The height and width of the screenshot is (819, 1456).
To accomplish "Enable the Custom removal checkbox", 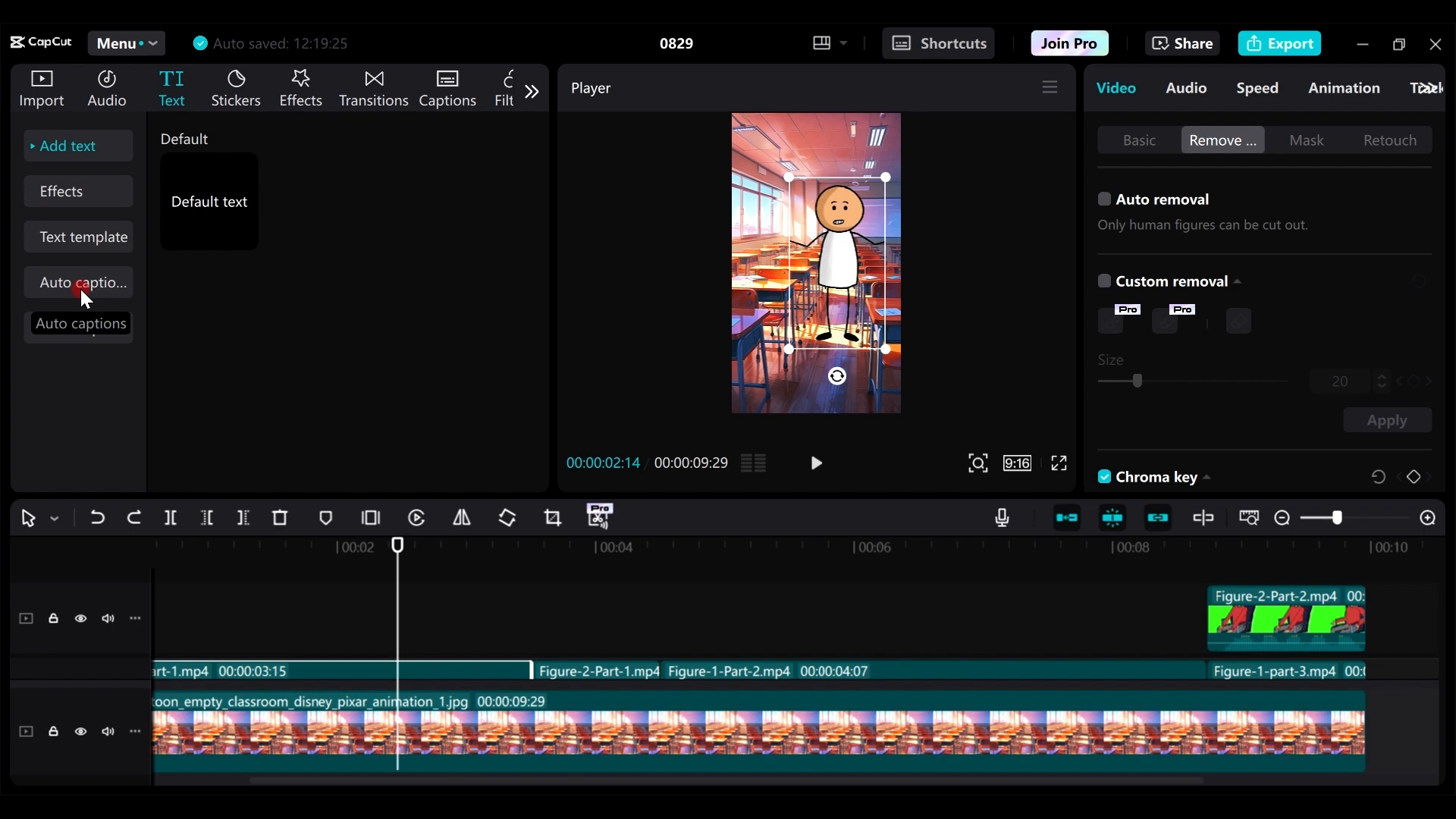I will (1104, 281).
